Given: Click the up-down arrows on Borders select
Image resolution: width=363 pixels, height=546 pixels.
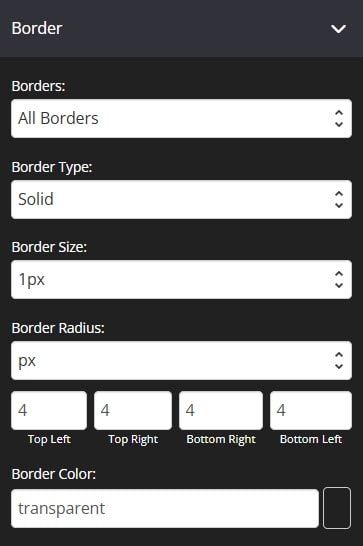Looking at the screenshot, I should [x=339, y=118].
